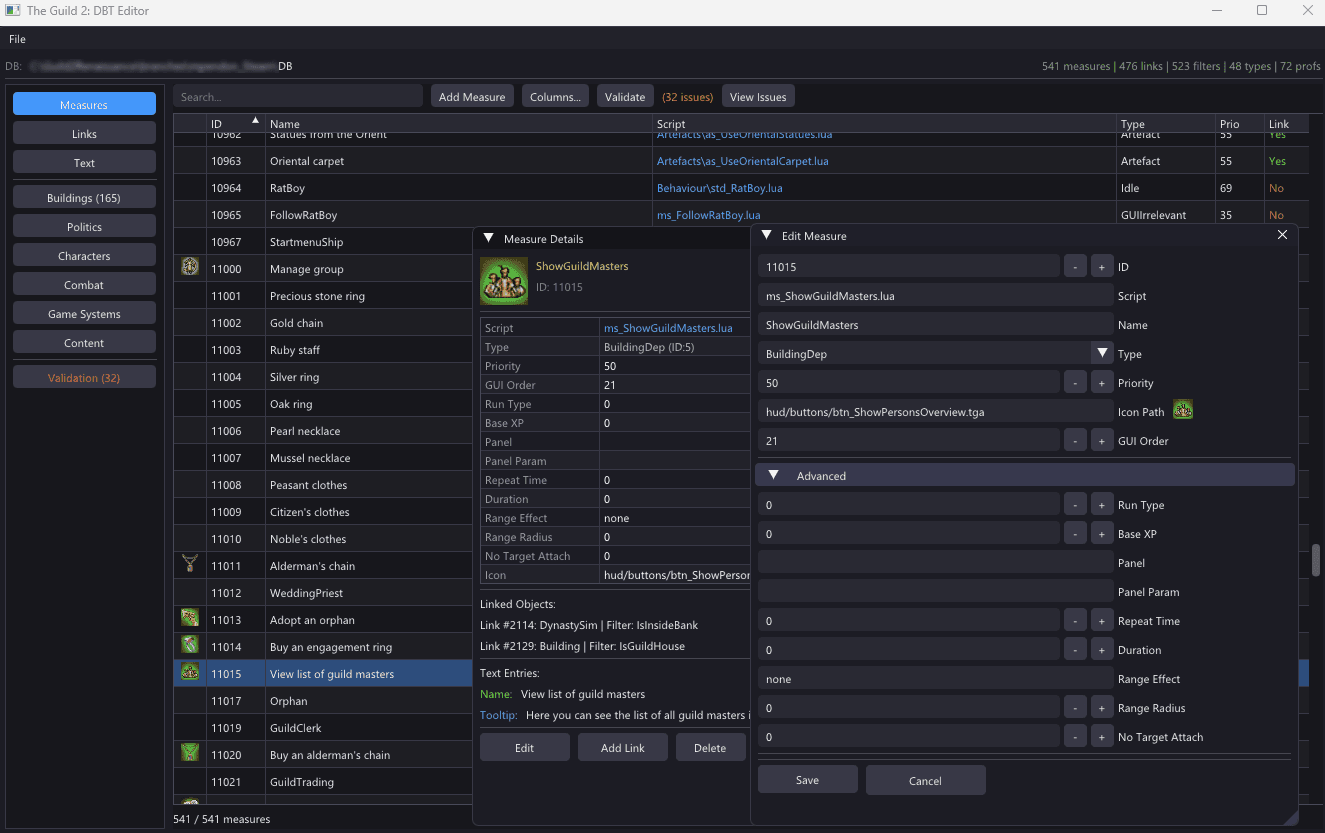Click Delete in Measure Details
Screen dimensions: 1325x833
pyautogui.click(x=710, y=747)
